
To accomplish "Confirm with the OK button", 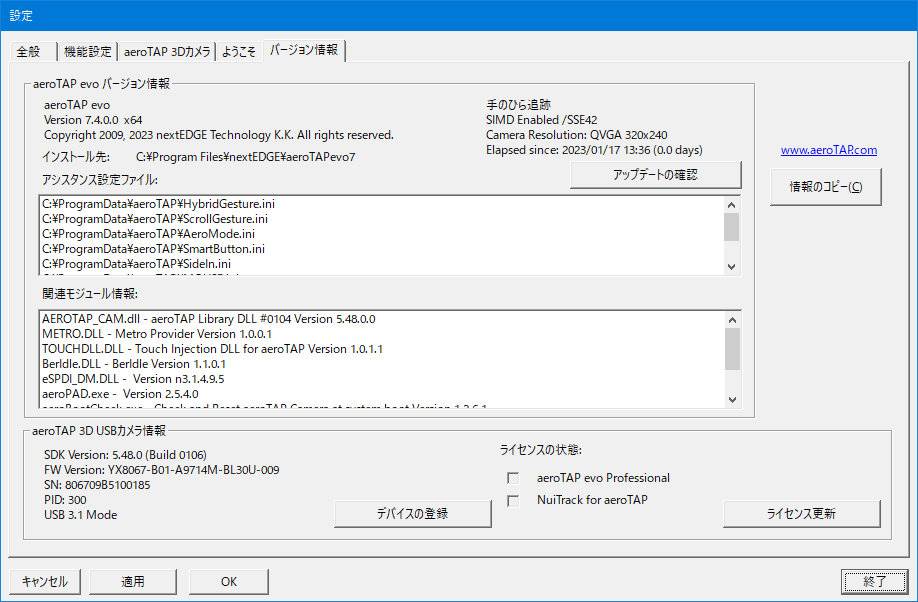I will (229, 582).
